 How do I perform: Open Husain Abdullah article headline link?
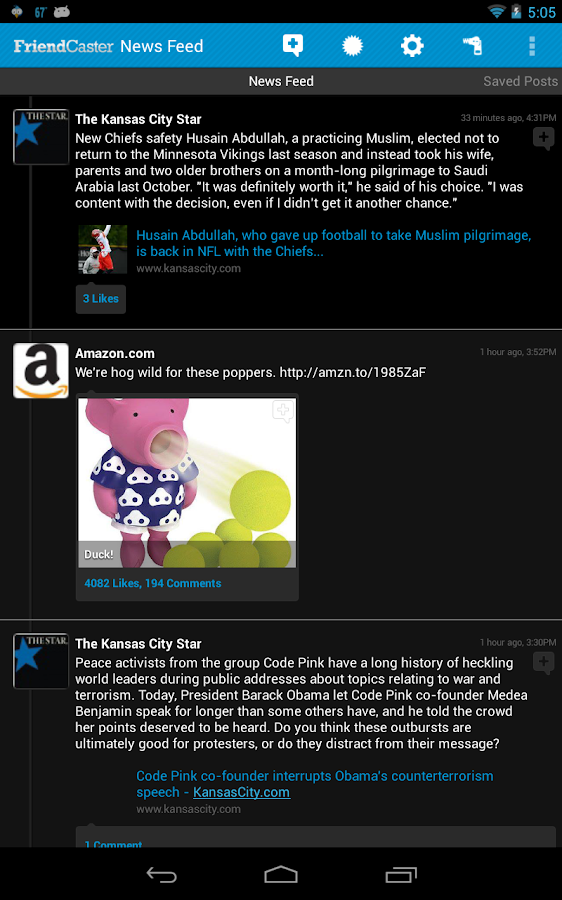334,243
